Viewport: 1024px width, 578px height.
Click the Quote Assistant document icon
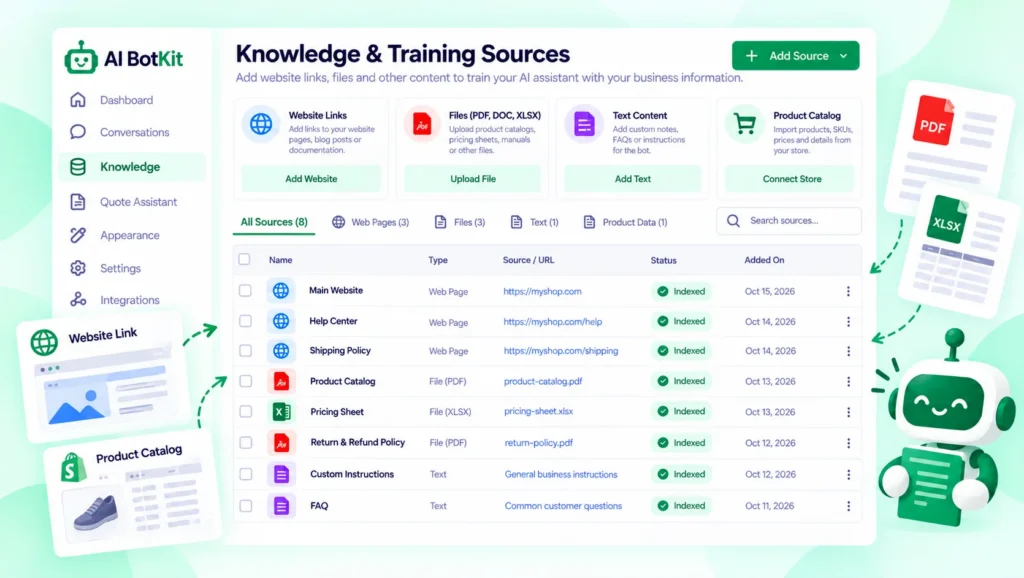pos(78,202)
